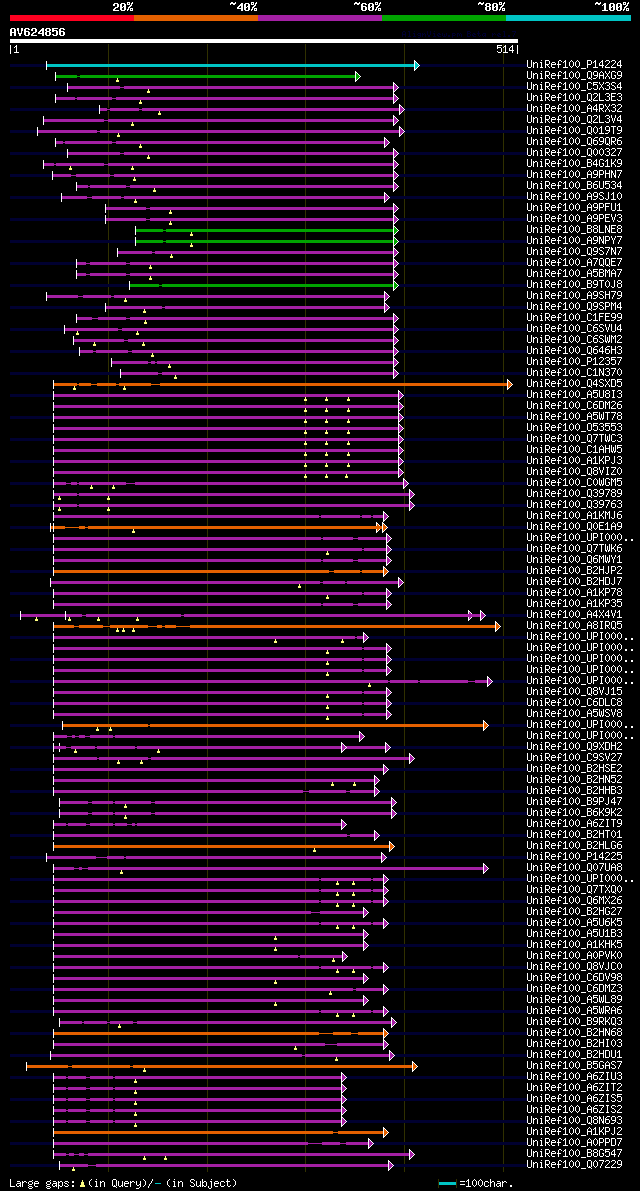Viewport: 640px width, 1191px height.
Task: Open hit UniRef100_B6U534
Action: 574,186
